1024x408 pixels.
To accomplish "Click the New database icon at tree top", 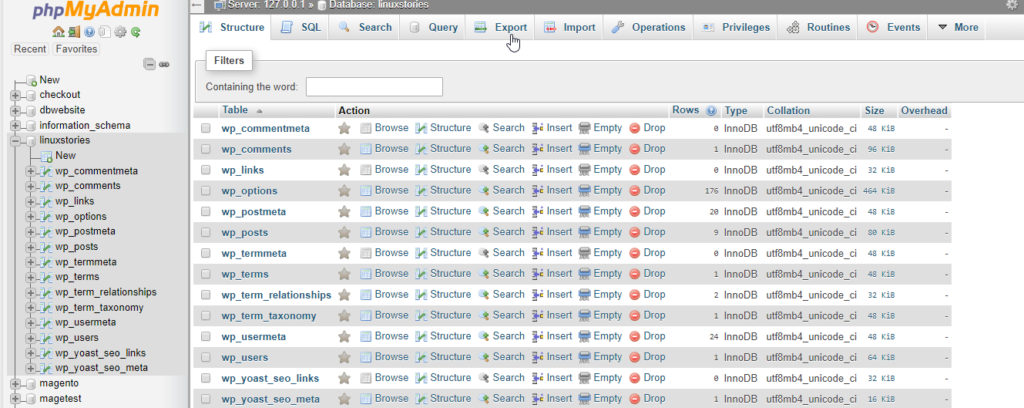I will [x=31, y=80].
